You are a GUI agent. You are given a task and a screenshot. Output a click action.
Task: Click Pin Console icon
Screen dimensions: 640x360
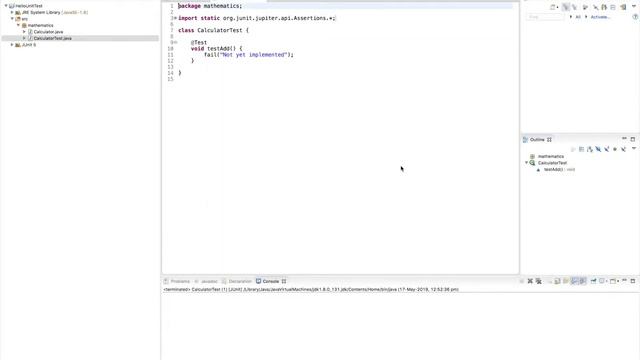(593, 281)
